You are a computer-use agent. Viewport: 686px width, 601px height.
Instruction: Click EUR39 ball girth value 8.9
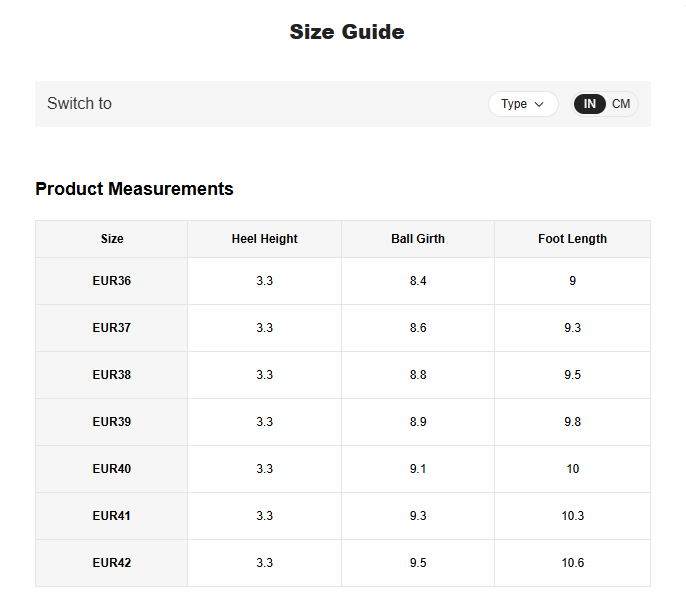[x=418, y=422]
